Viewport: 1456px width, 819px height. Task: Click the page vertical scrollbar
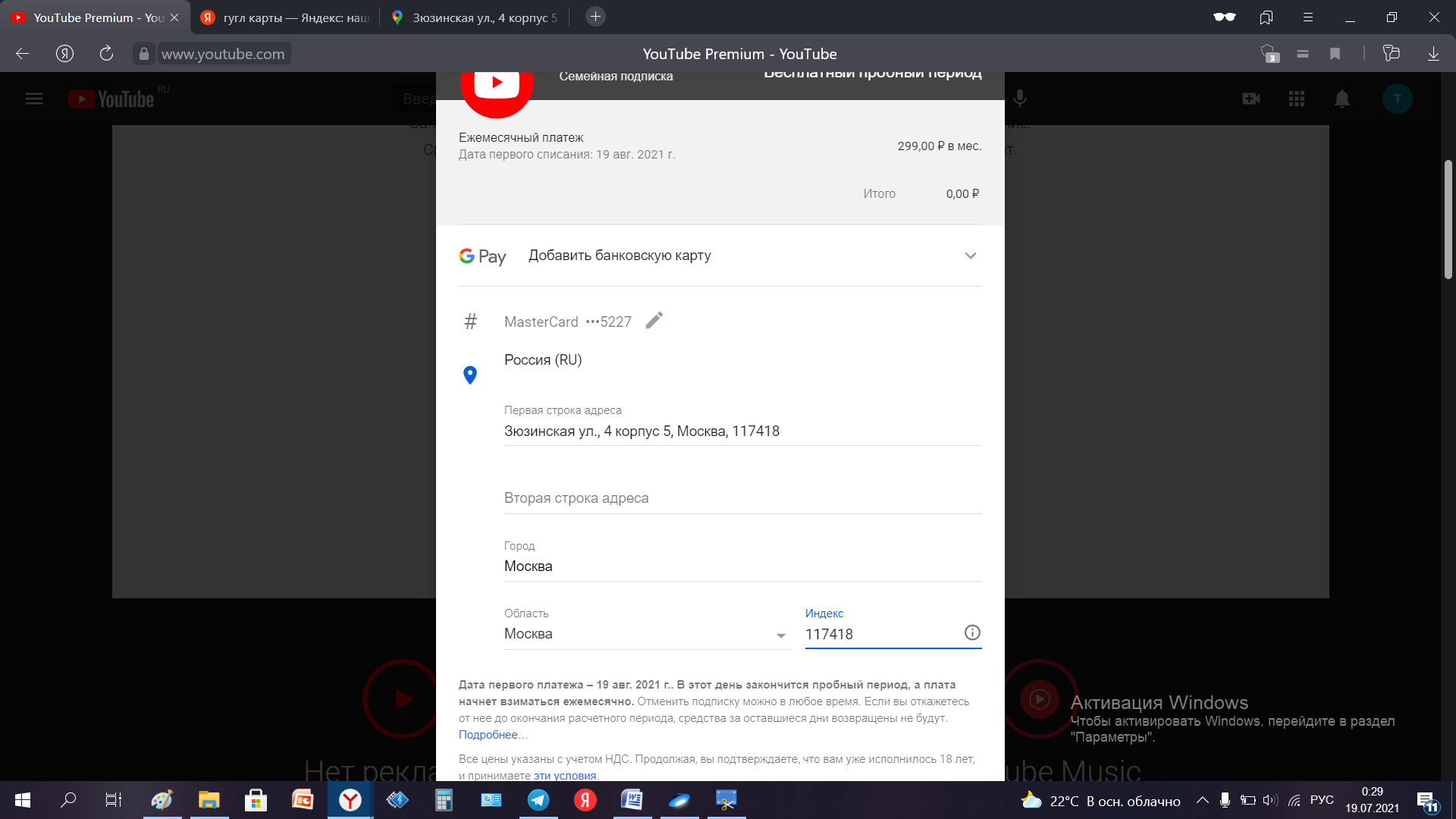[x=1448, y=220]
